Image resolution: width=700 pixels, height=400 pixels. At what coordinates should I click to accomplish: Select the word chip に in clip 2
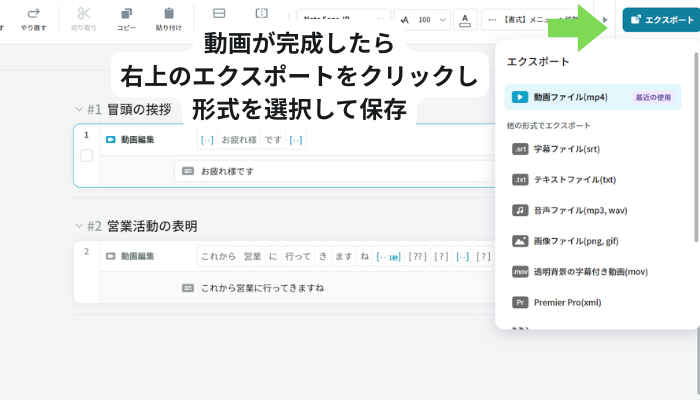coord(273,256)
